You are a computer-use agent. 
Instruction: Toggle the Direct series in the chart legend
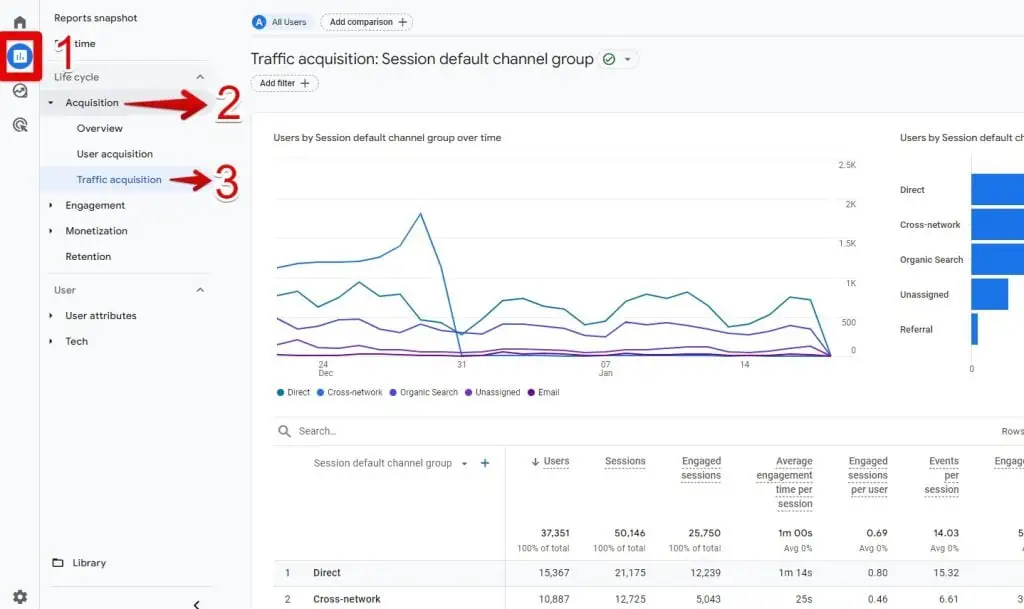pyautogui.click(x=292, y=392)
